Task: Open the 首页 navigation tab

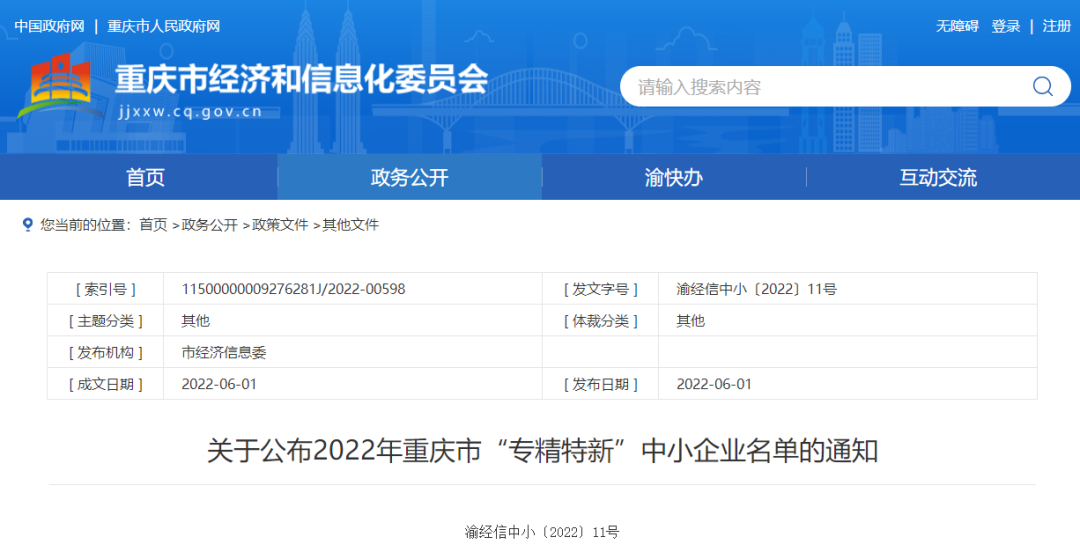Action: [x=145, y=178]
